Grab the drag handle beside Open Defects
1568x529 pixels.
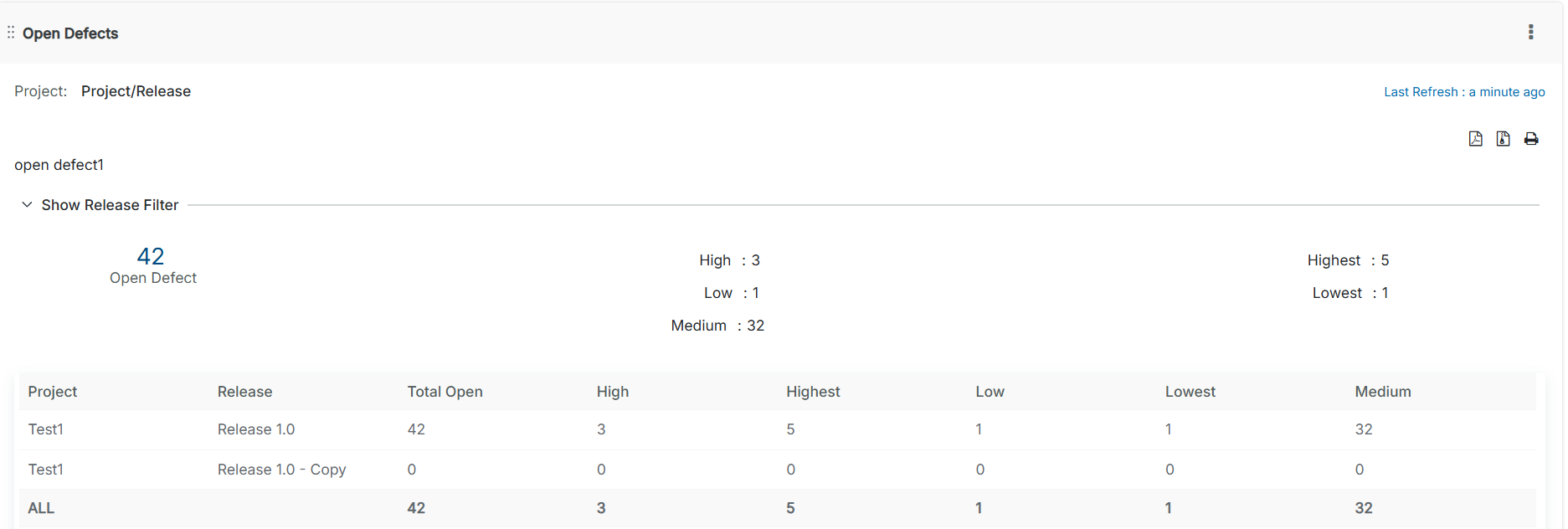coord(11,33)
